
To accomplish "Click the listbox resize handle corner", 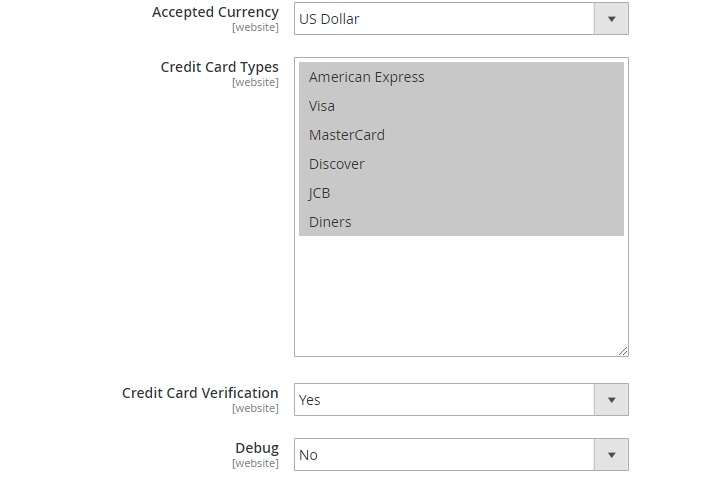I will click(623, 351).
